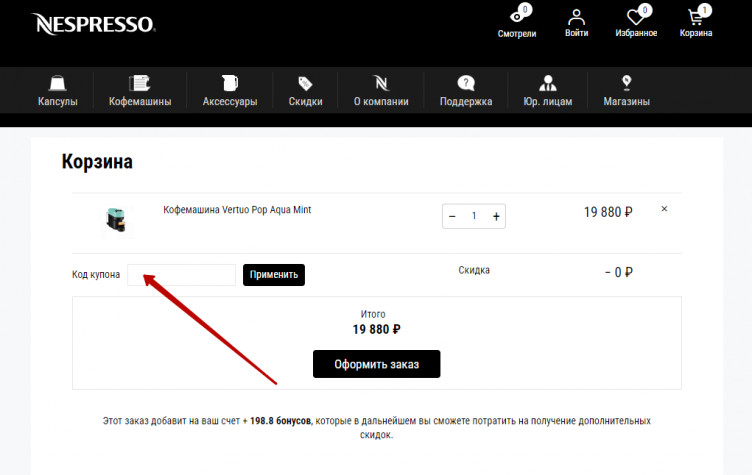Open the Кофемашина Vertuo Pop Aqua Mint link
The height and width of the screenshot is (475, 752).
point(237,210)
